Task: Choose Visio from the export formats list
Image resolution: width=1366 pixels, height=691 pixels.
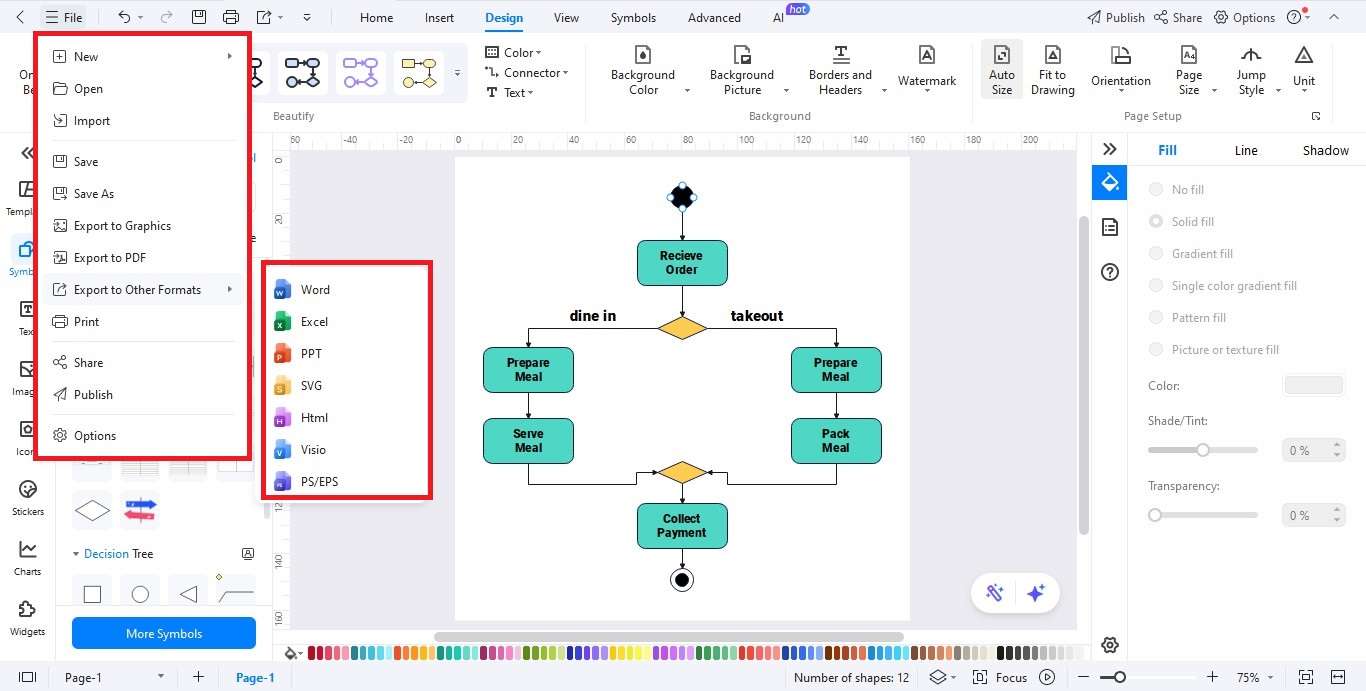Action: (x=312, y=449)
